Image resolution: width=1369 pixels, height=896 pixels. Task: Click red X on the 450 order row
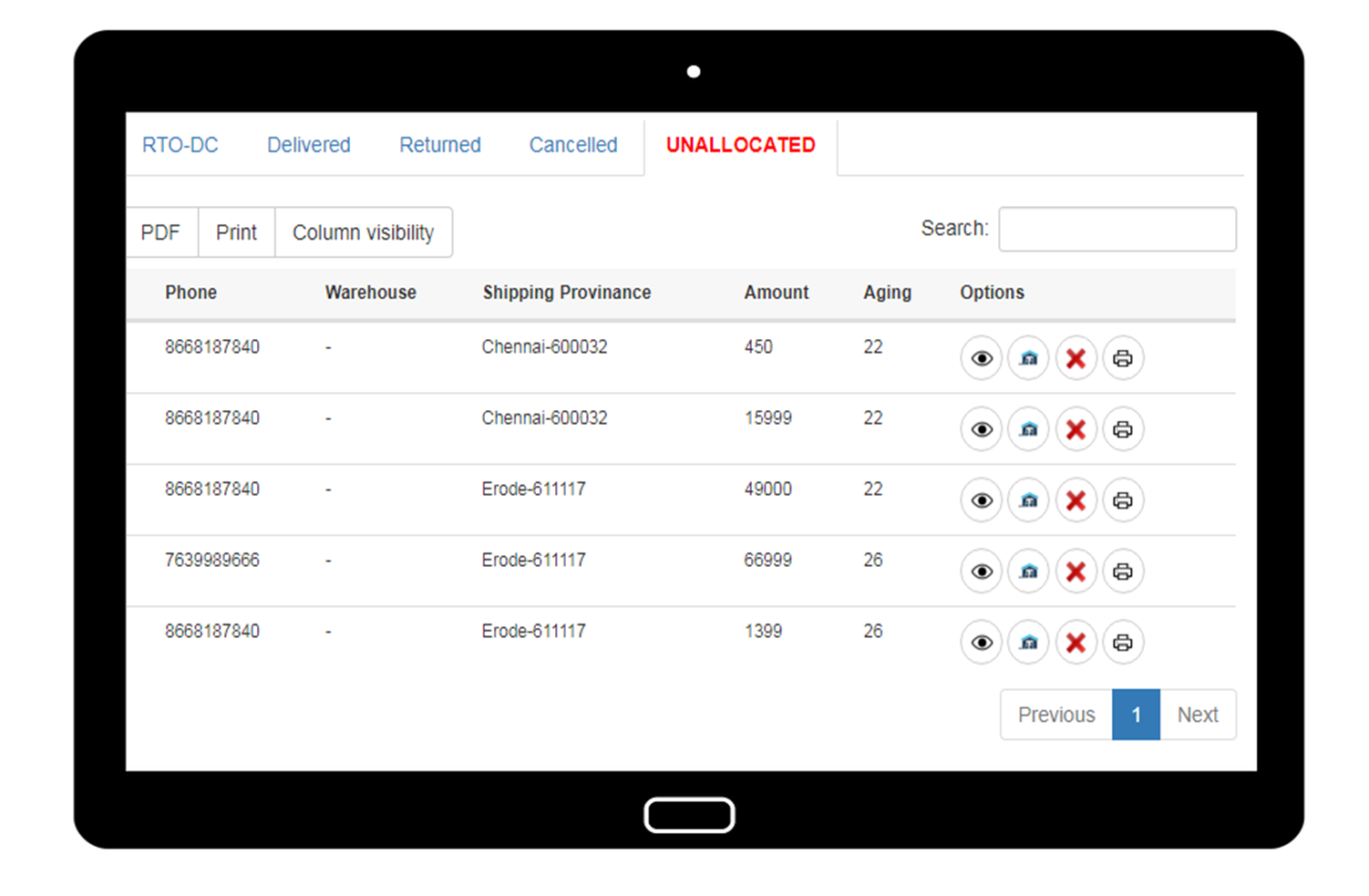pos(1076,358)
